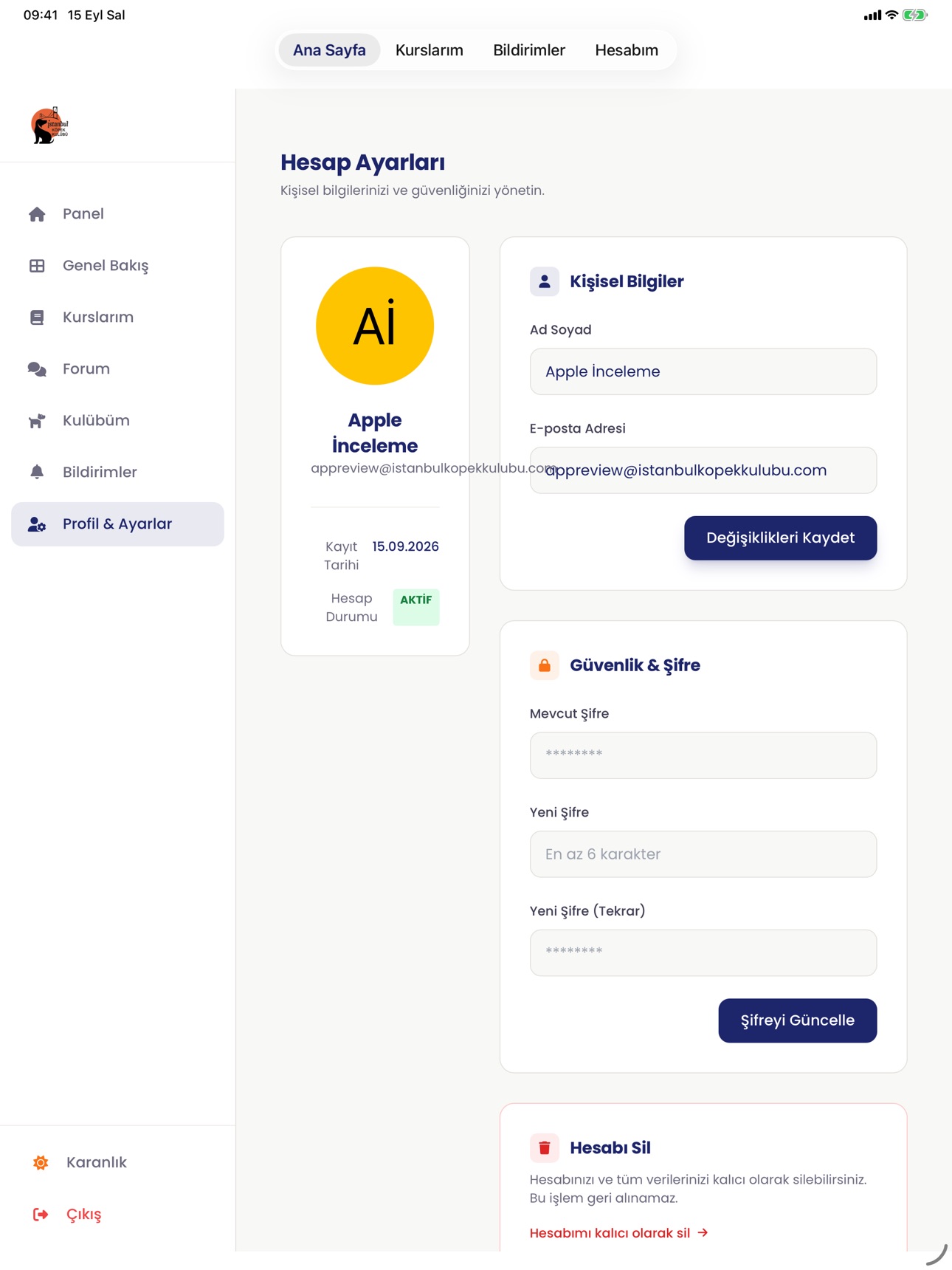Click the registration date 15.09.2026

click(x=405, y=546)
